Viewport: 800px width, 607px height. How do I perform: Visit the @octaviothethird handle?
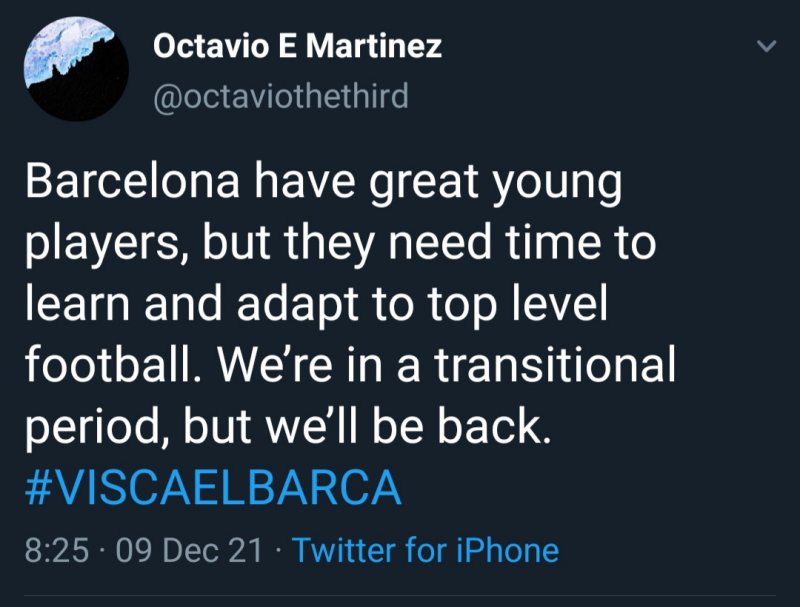coord(280,97)
